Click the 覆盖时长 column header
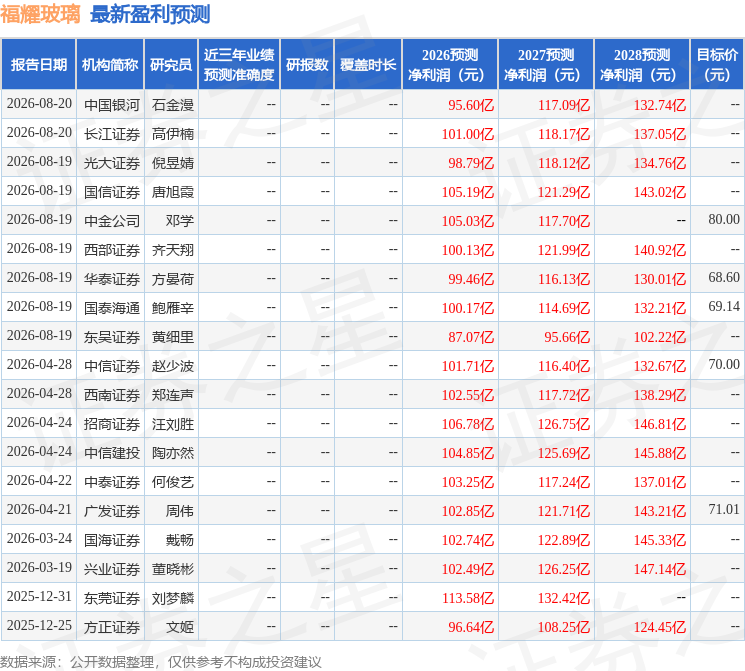 (x=368, y=64)
